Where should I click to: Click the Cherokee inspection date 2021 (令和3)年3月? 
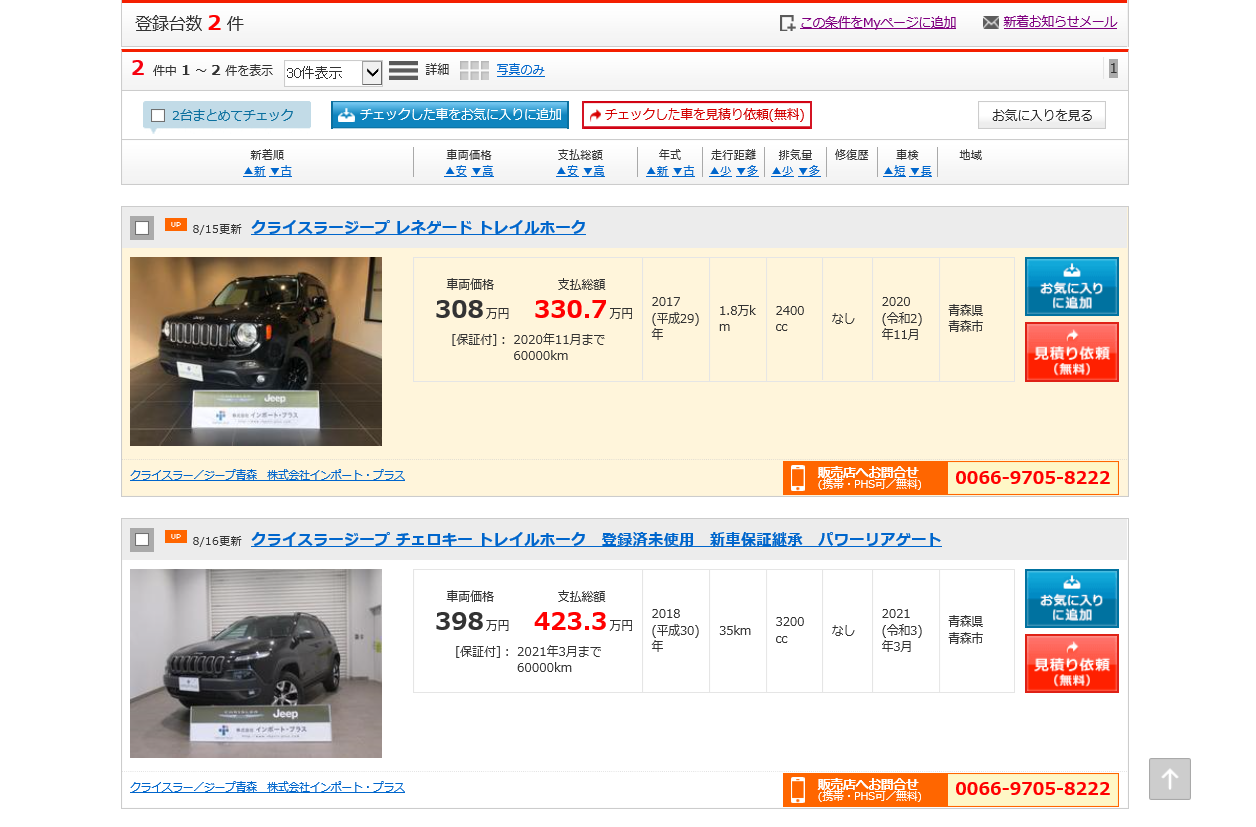pyautogui.click(x=902, y=630)
